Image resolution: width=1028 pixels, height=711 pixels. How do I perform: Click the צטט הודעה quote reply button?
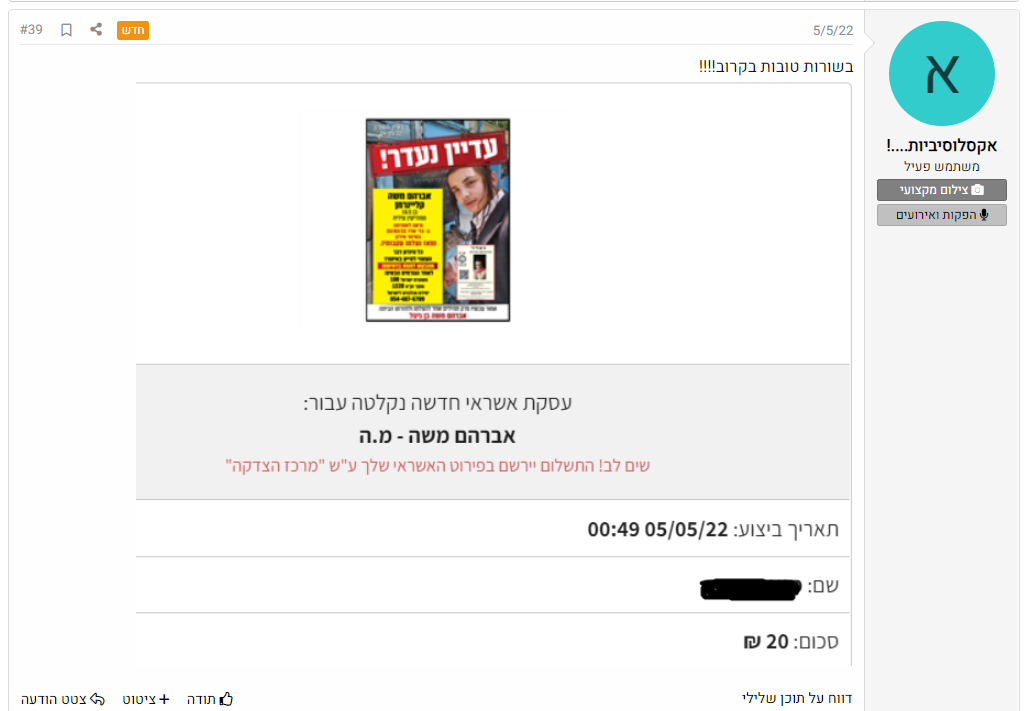pyautogui.click(x=63, y=699)
